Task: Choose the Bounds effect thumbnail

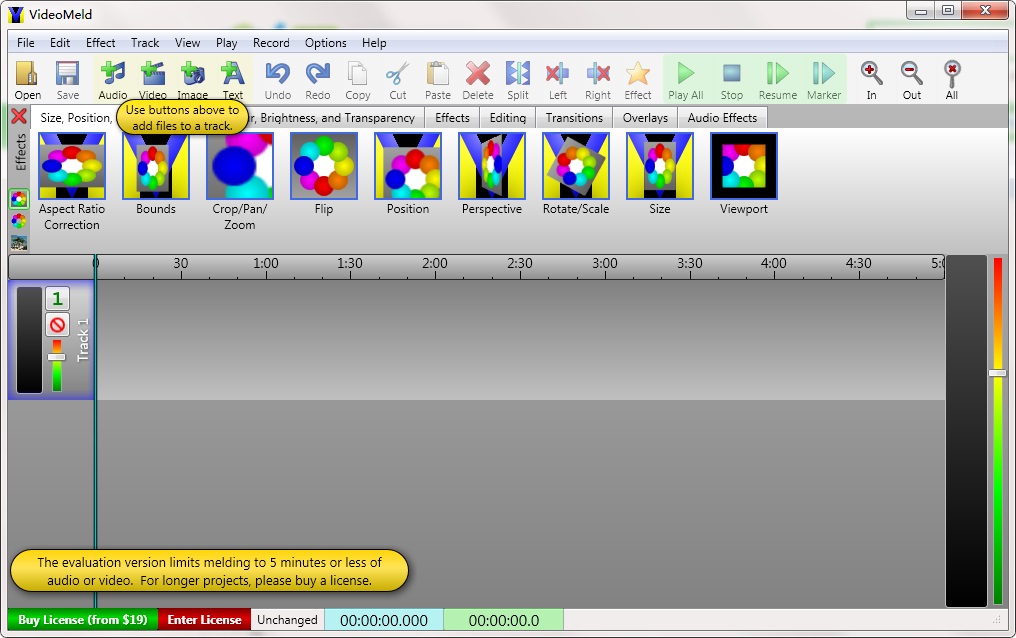Action: pos(156,174)
